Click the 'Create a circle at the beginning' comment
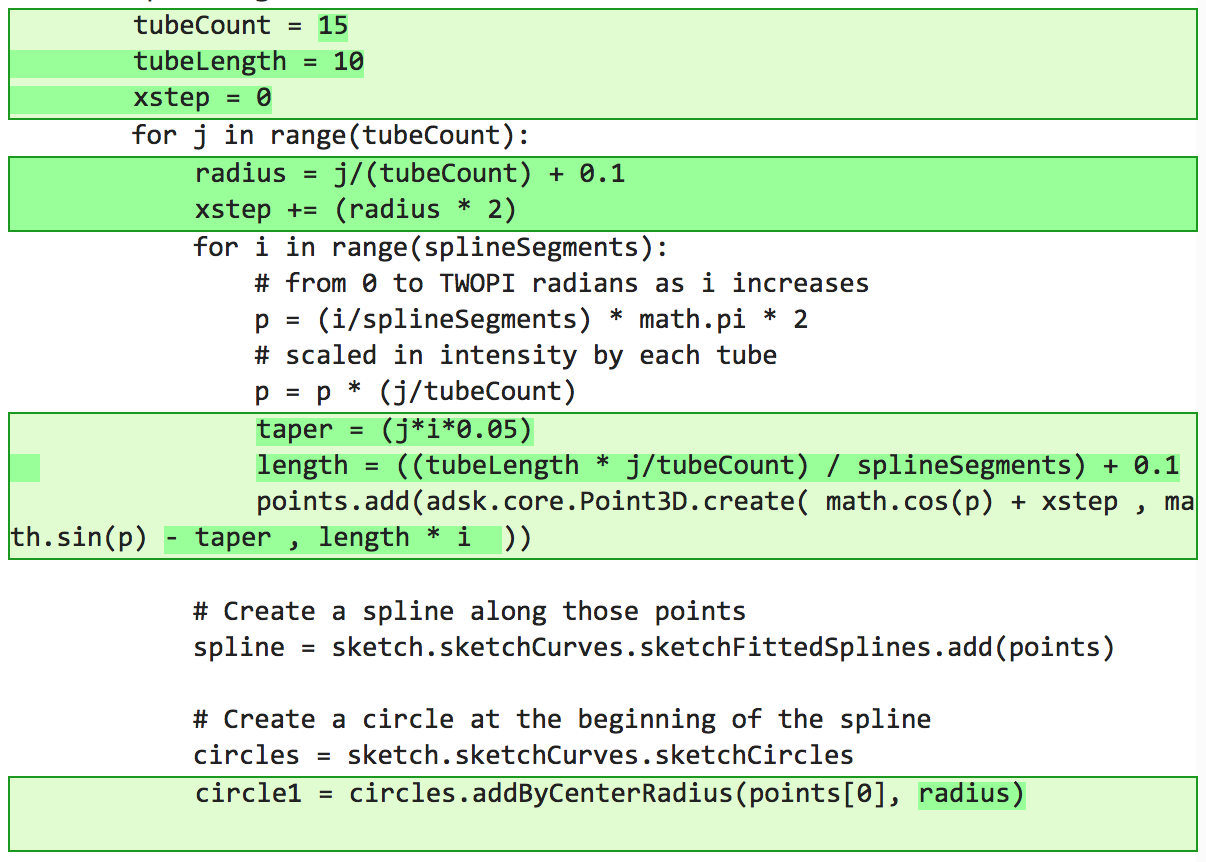Viewport: 1206px width, 862px height. (x=562, y=719)
